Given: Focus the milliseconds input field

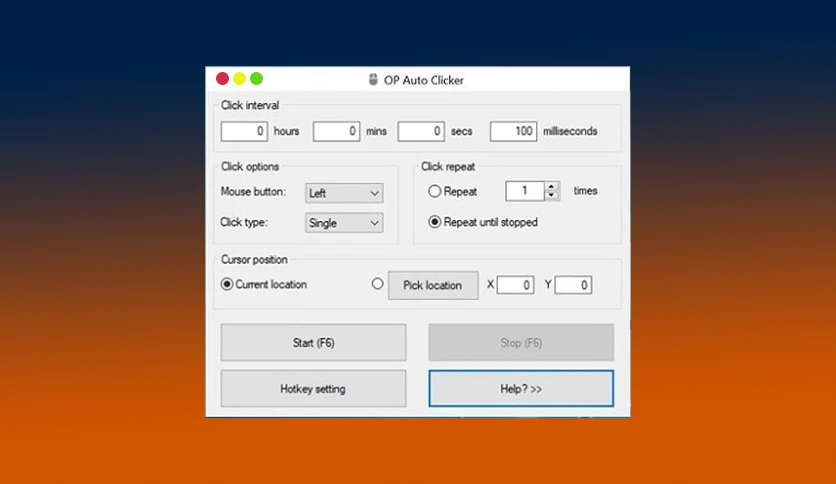Looking at the screenshot, I should 513,131.
